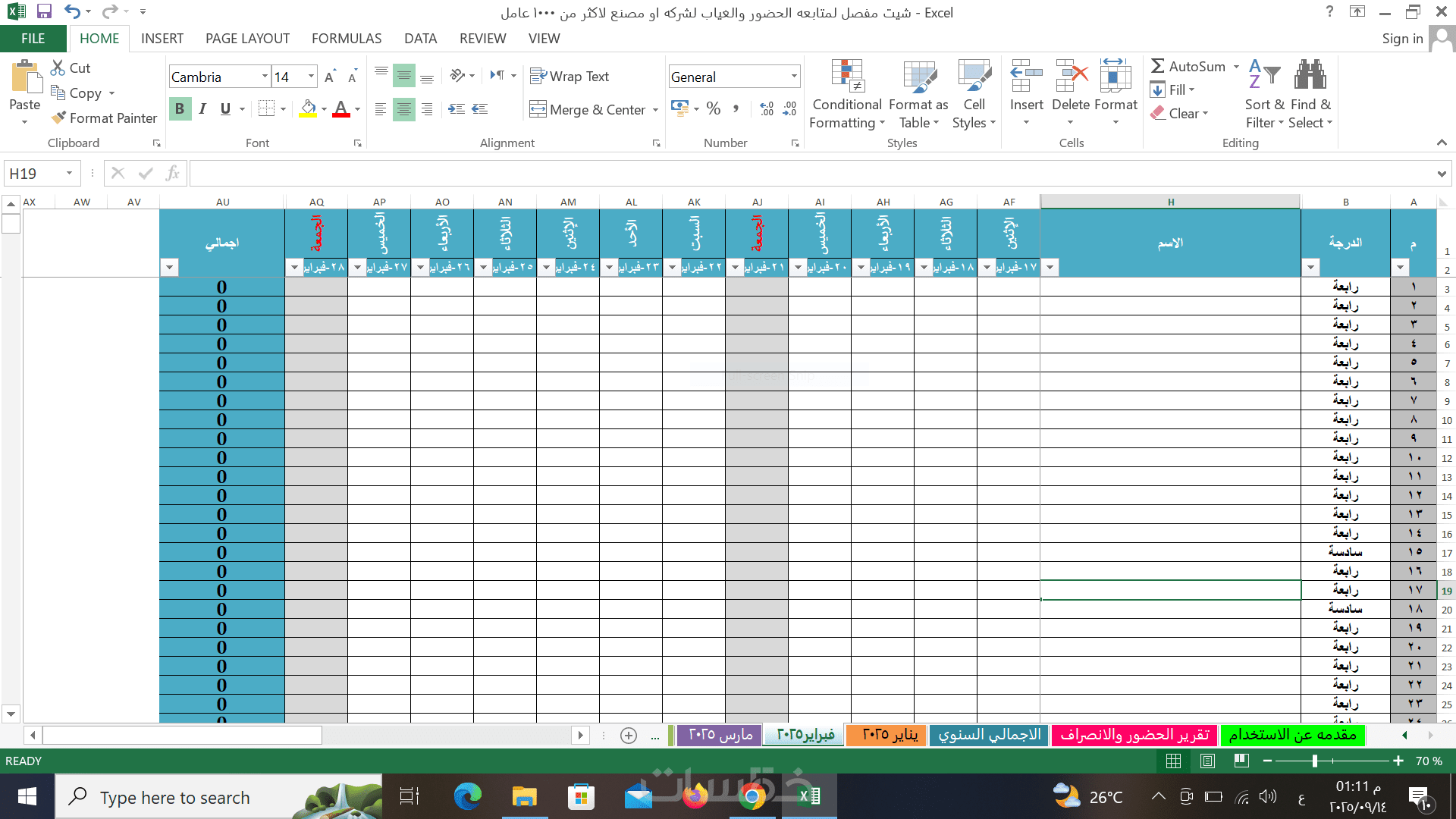The width and height of the screenshot is (1456, 819).
Task: Click the Merge & Center icon
Action: click(538, 109)
